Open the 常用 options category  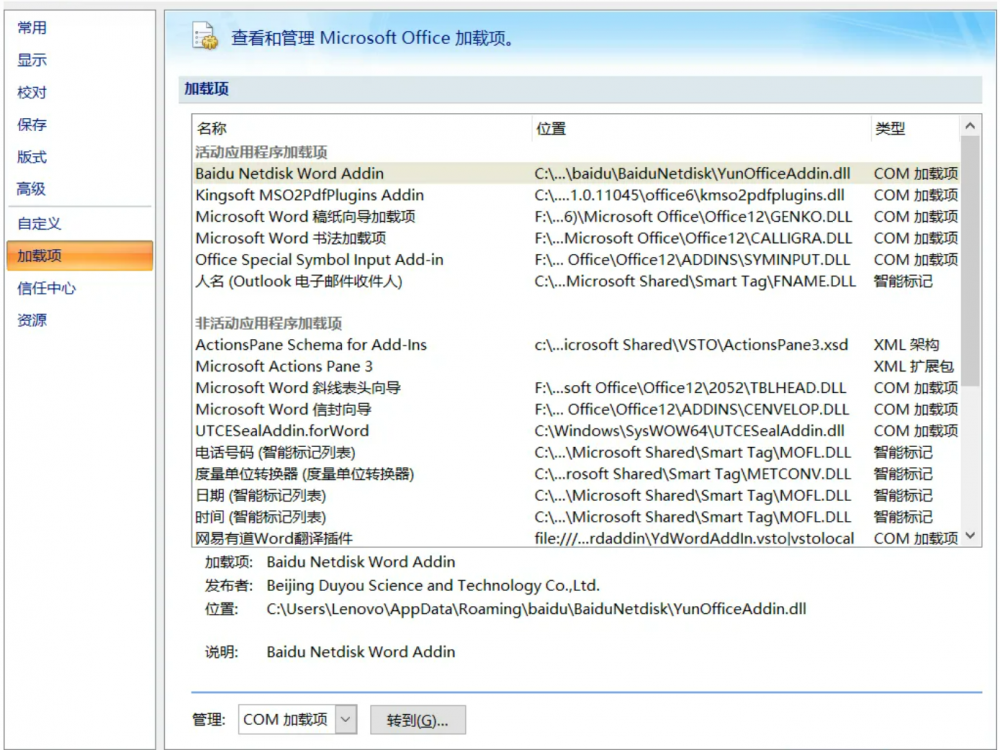[32, 27]
